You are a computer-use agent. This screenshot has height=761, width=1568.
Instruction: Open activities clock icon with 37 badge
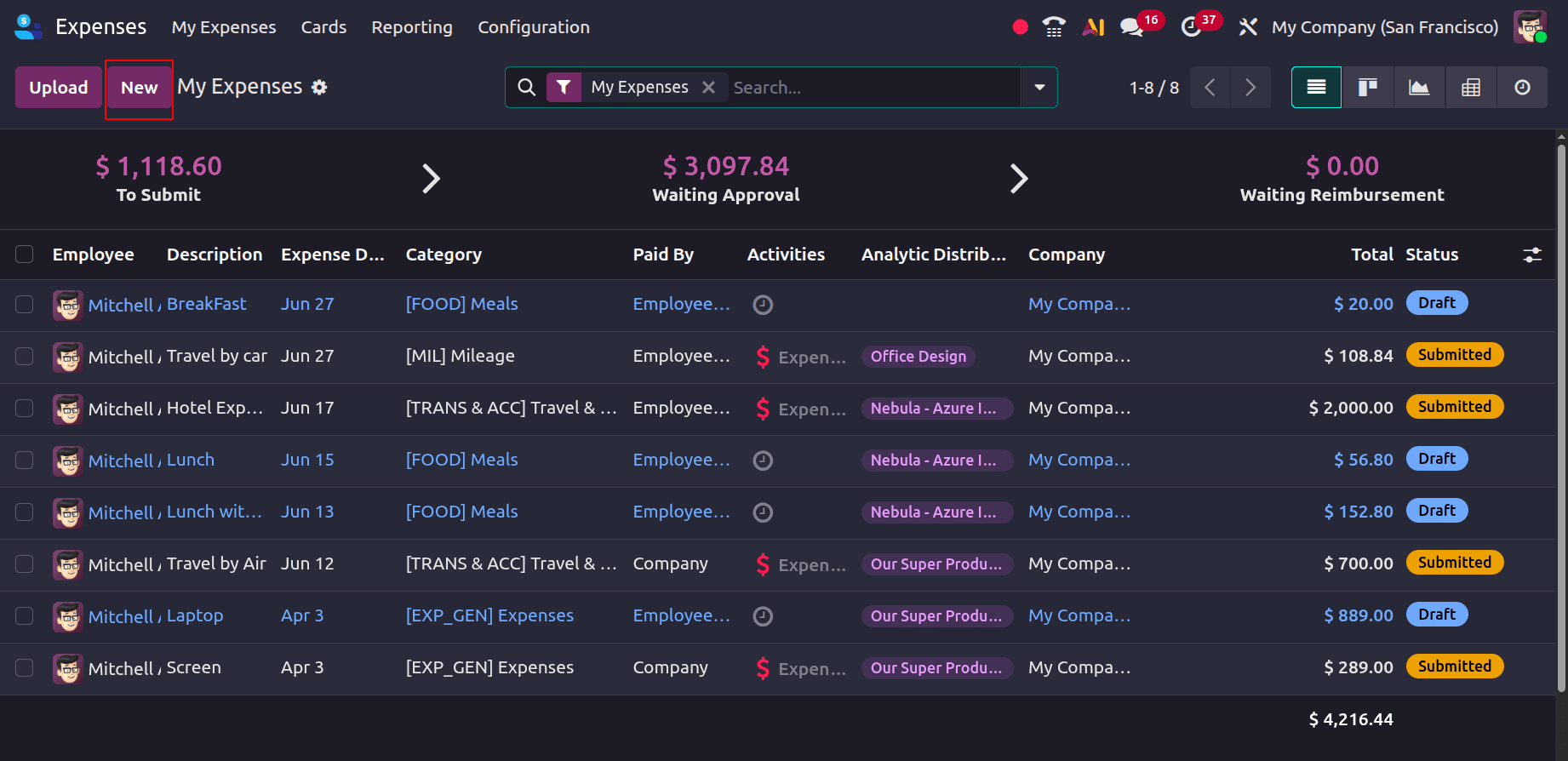pyautogui.click(x=1191, y=27)
